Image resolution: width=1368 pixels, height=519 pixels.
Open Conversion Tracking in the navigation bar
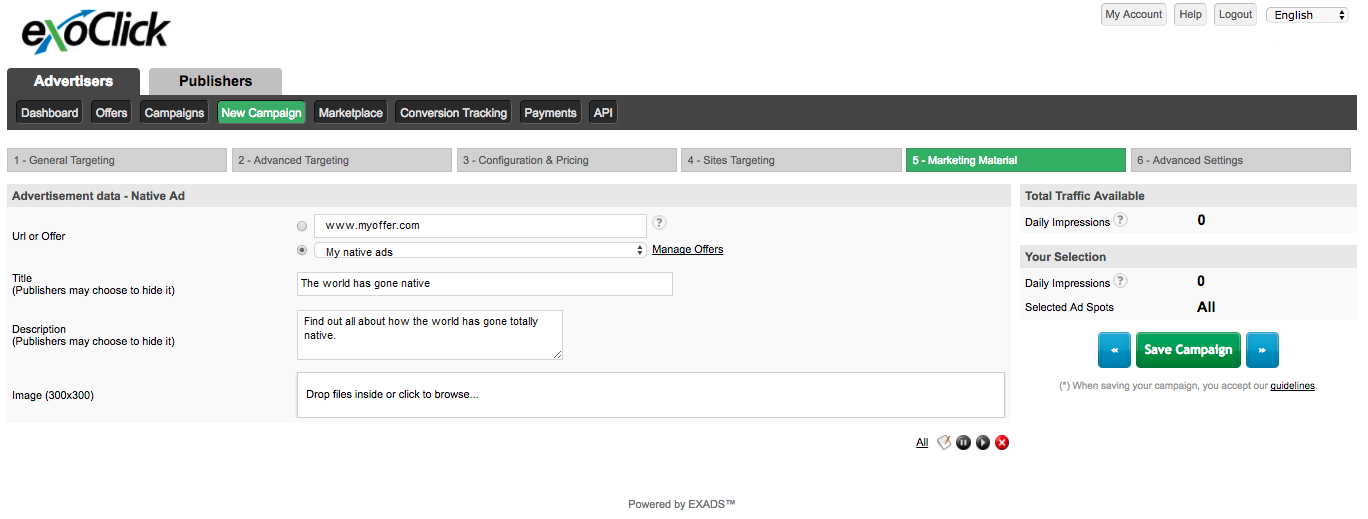click(x=453, y=113)
